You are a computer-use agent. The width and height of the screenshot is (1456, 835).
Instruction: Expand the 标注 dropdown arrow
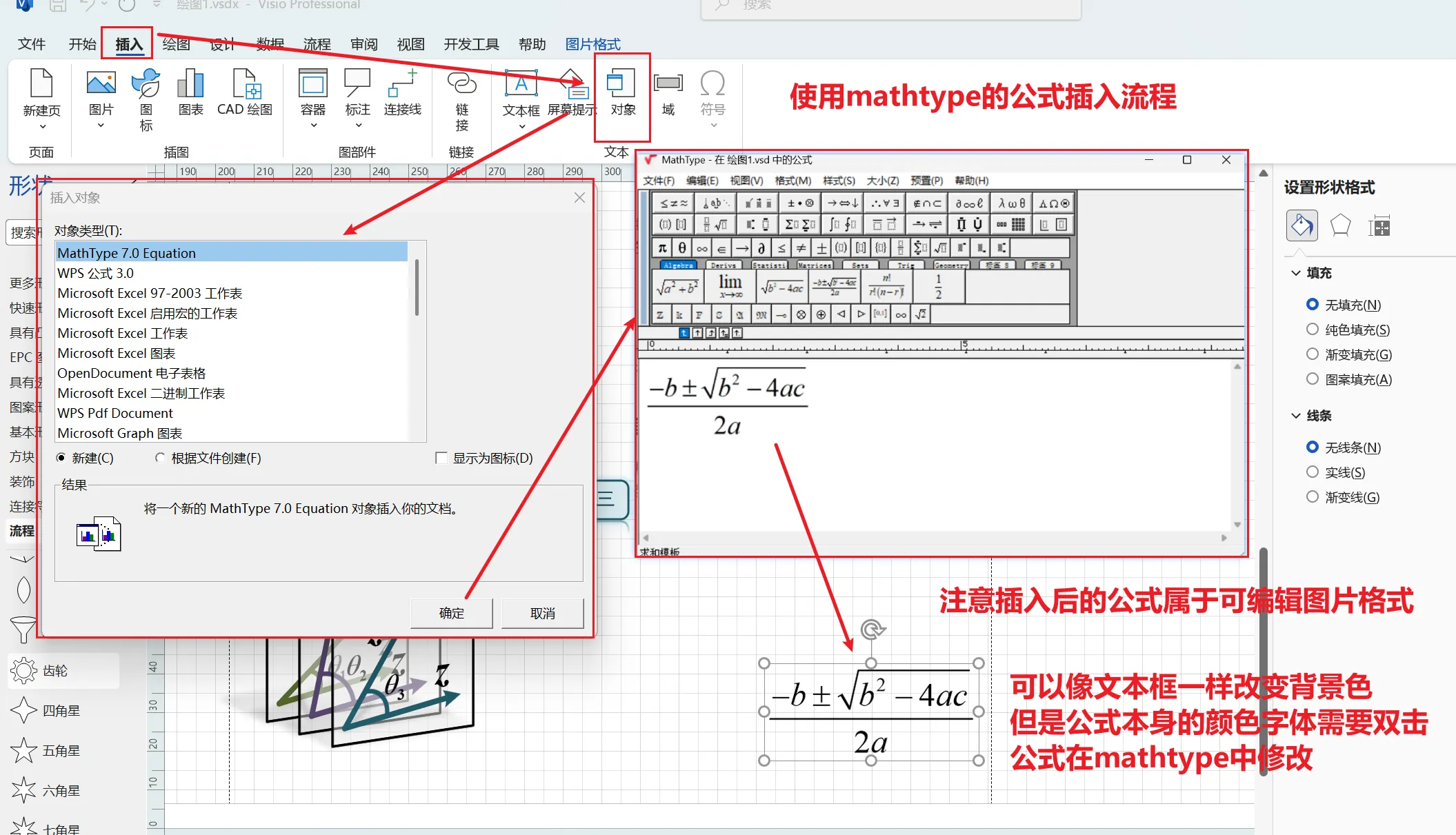(x=358, y=125)
